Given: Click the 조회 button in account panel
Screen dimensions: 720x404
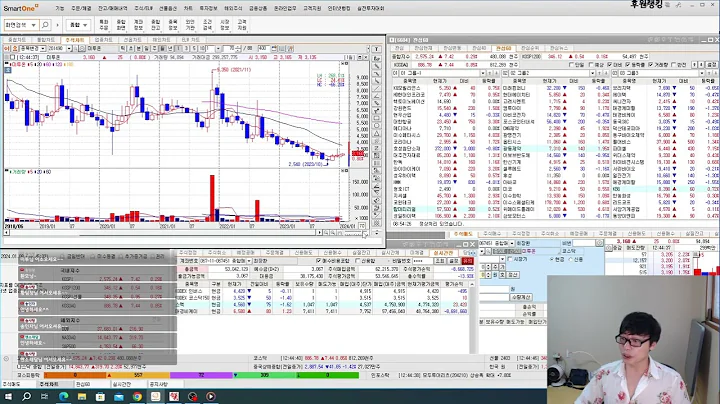Looking at the screenshot, I should click(440, 261).
